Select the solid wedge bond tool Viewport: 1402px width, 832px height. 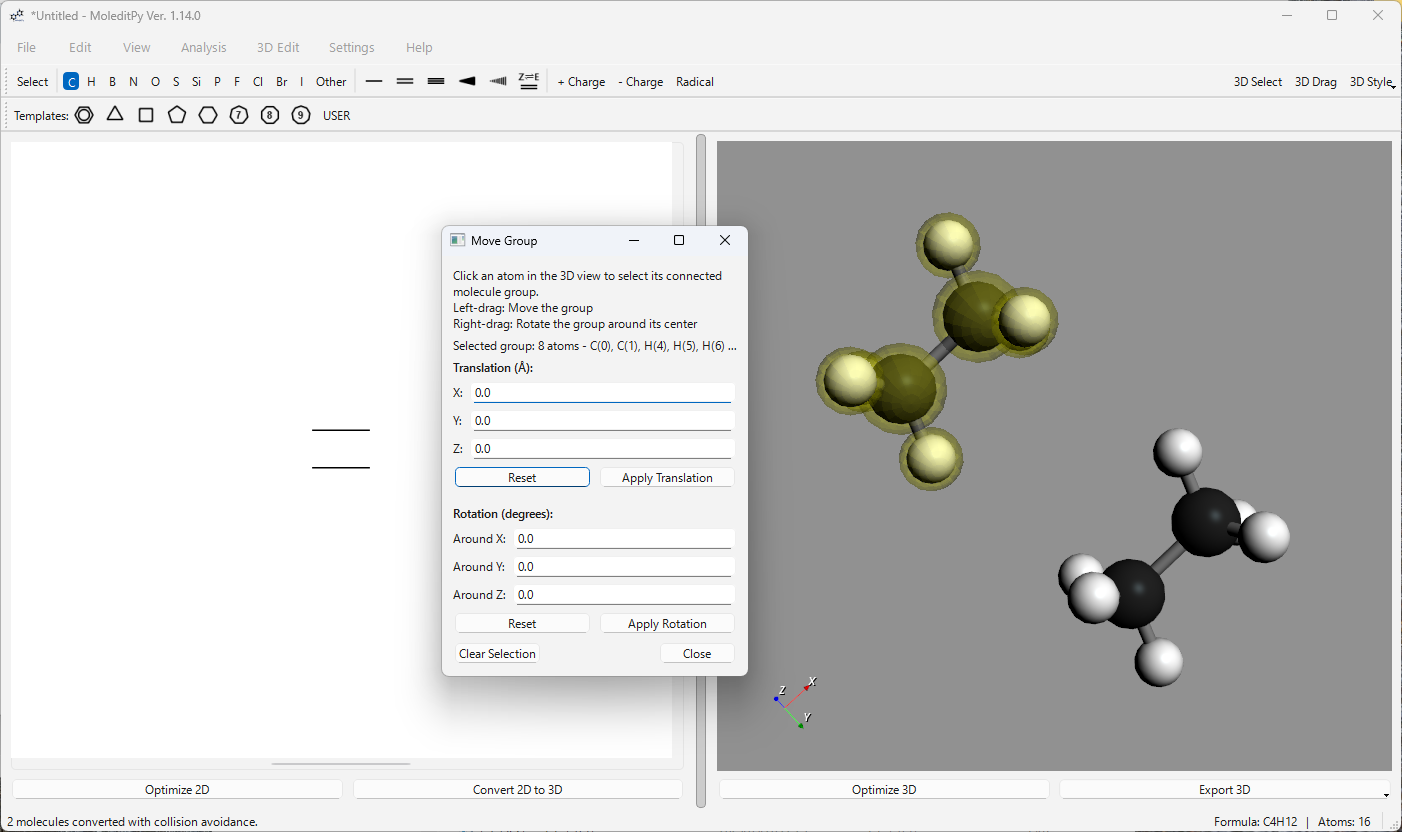467,82
